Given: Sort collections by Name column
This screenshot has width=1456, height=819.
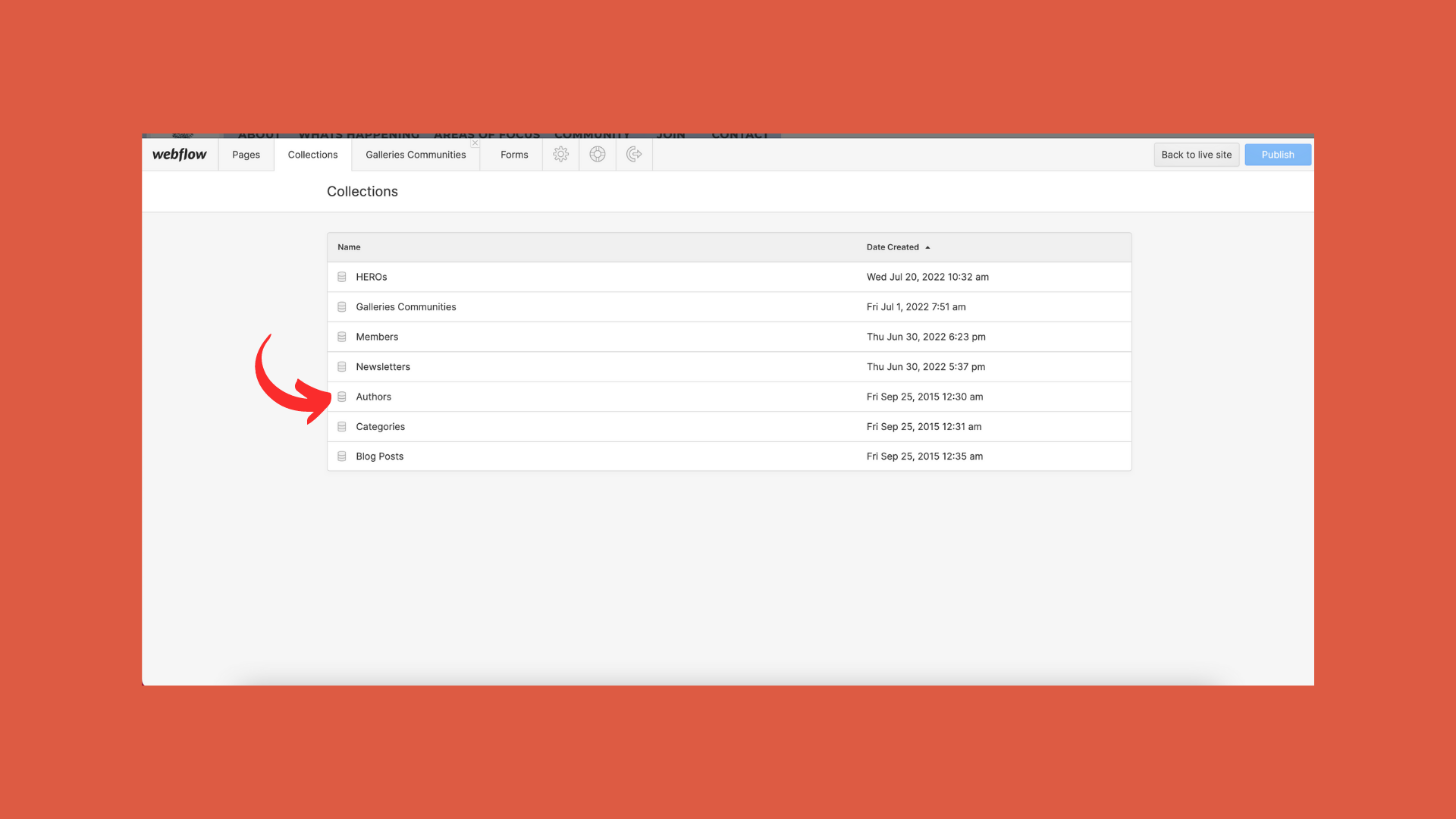Looking at the screenshot, I should (349, 247).
